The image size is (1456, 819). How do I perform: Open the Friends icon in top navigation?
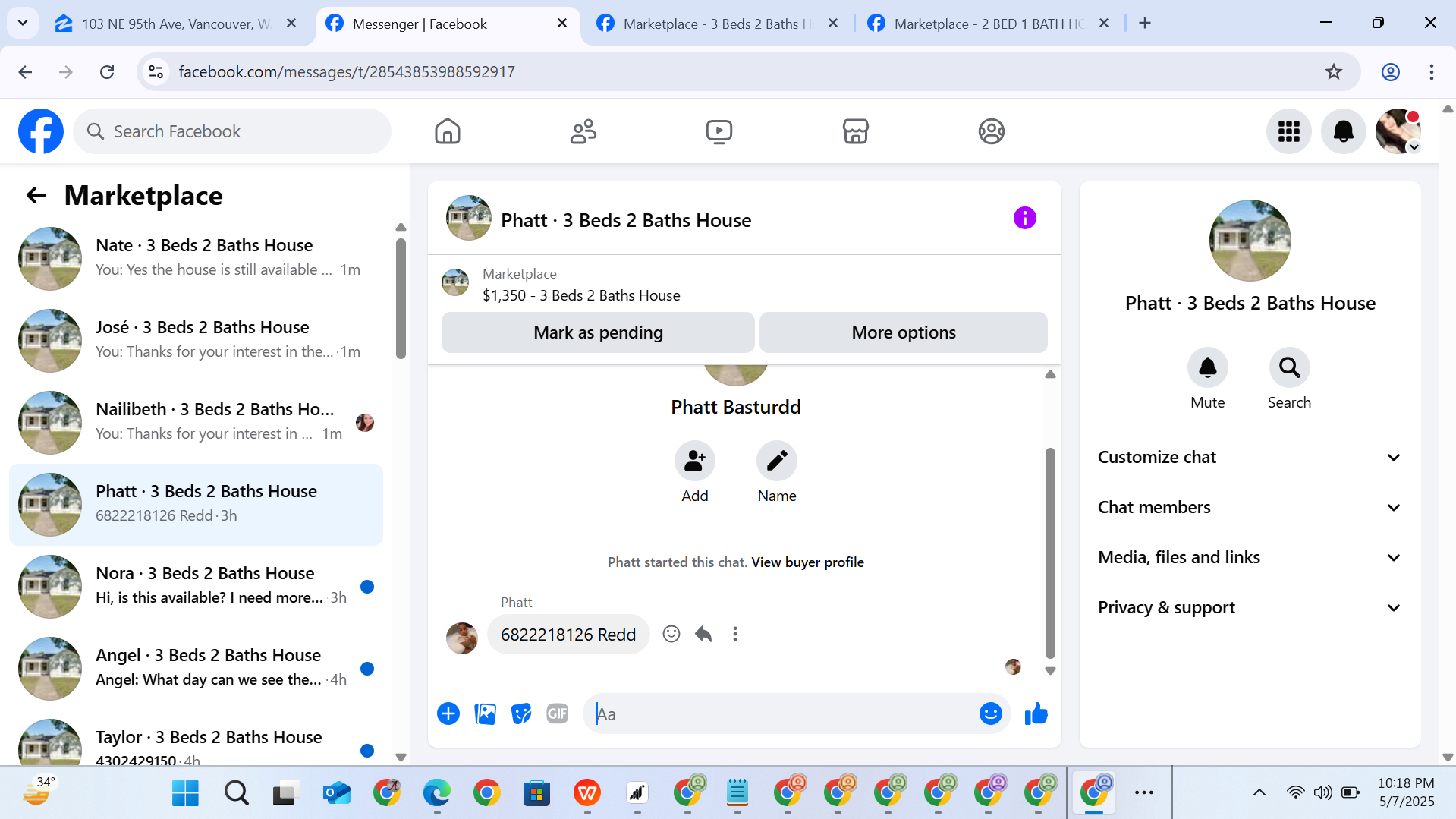(x=583, y=131)
